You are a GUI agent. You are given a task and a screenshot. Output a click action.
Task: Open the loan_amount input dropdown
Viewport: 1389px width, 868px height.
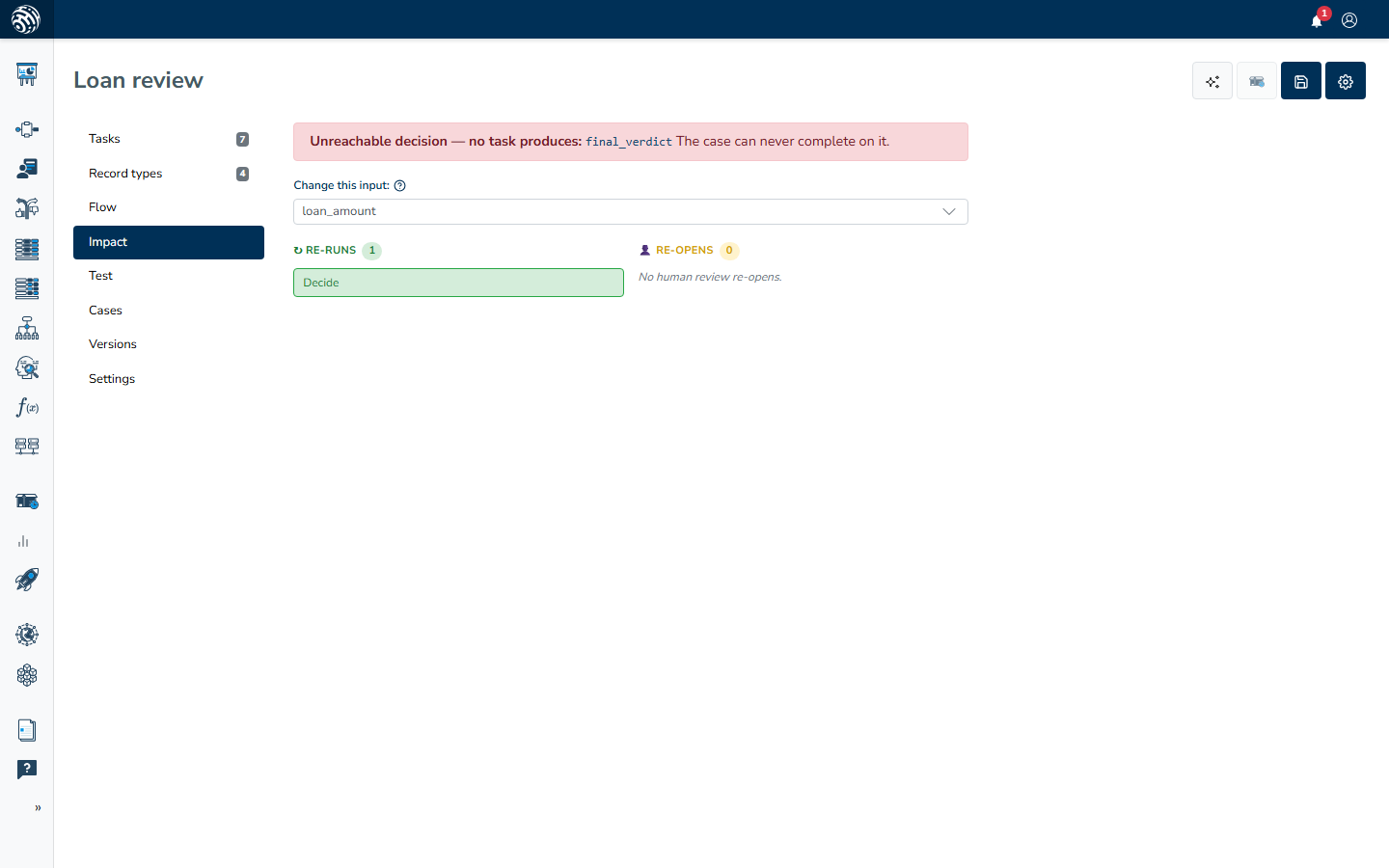click(631, 211)
